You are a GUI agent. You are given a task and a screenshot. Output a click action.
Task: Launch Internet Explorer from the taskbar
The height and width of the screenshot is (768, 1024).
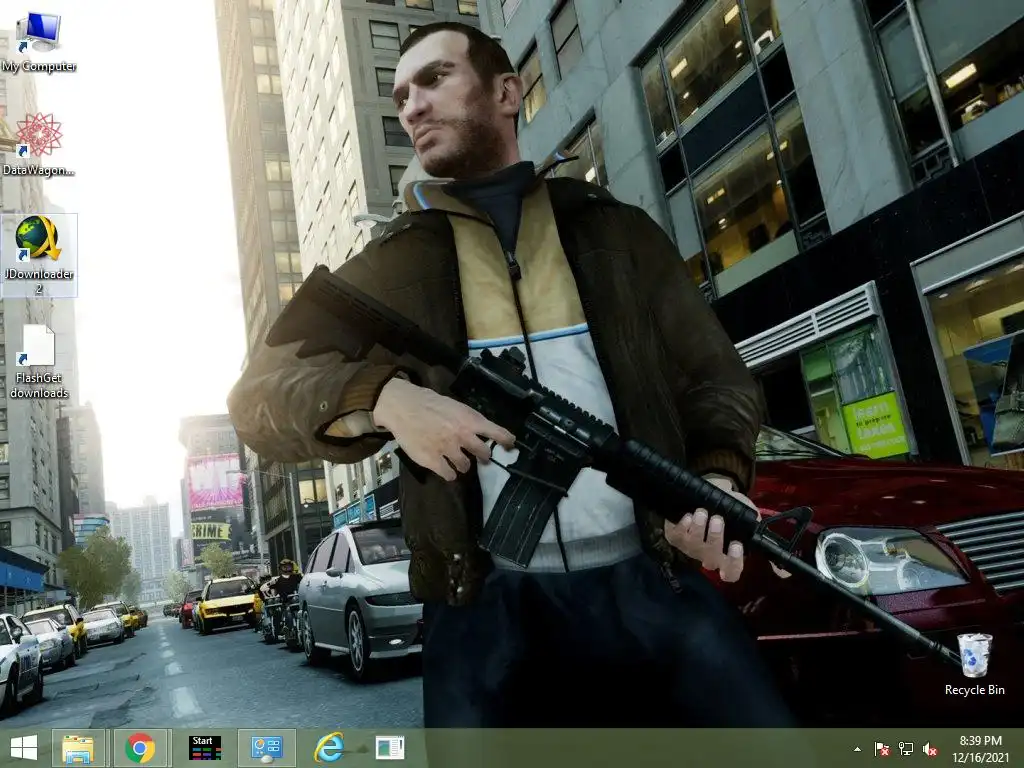[329, 748]
